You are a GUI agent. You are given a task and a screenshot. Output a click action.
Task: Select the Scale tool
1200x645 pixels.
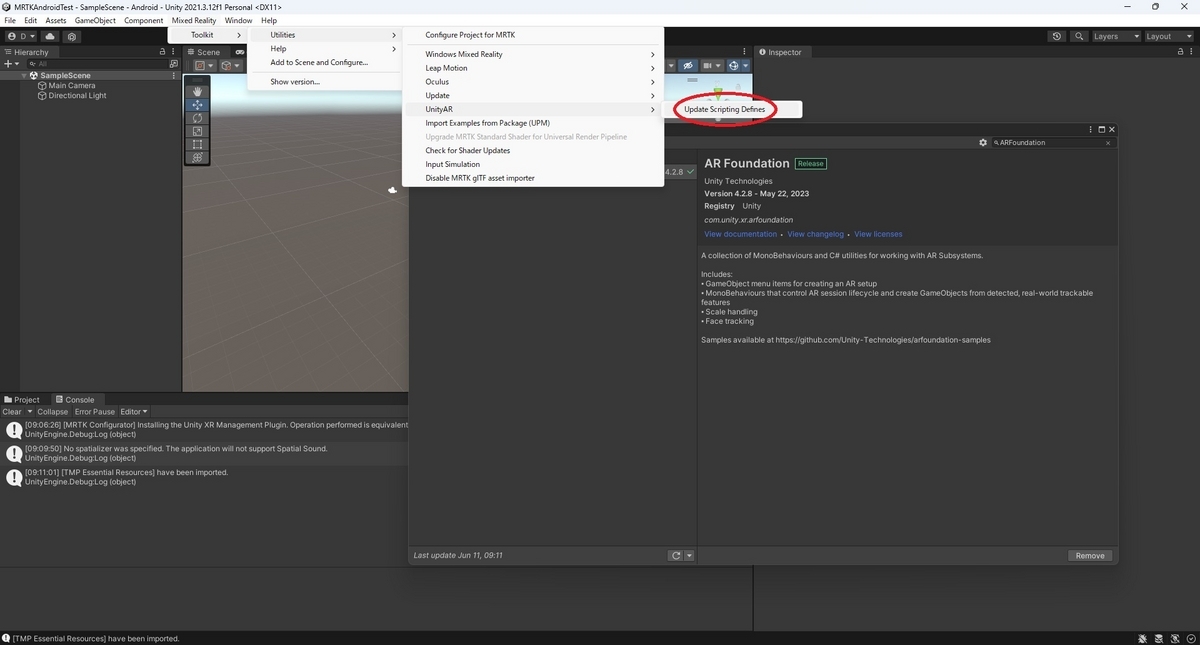click(x=198, y=131)
